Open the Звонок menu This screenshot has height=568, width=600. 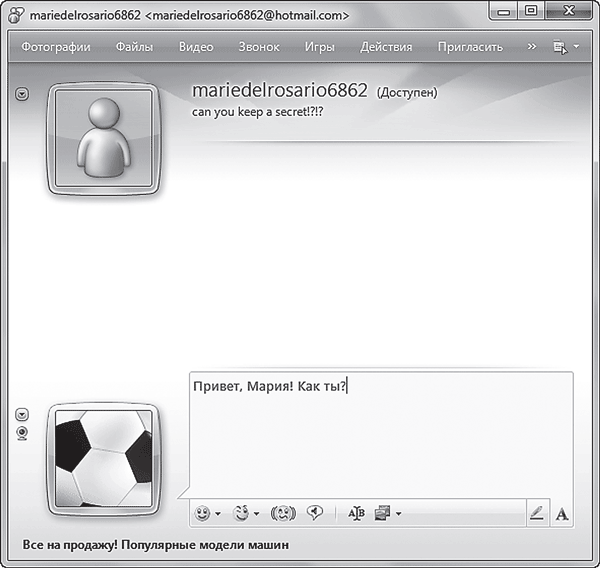click(259, 47)
